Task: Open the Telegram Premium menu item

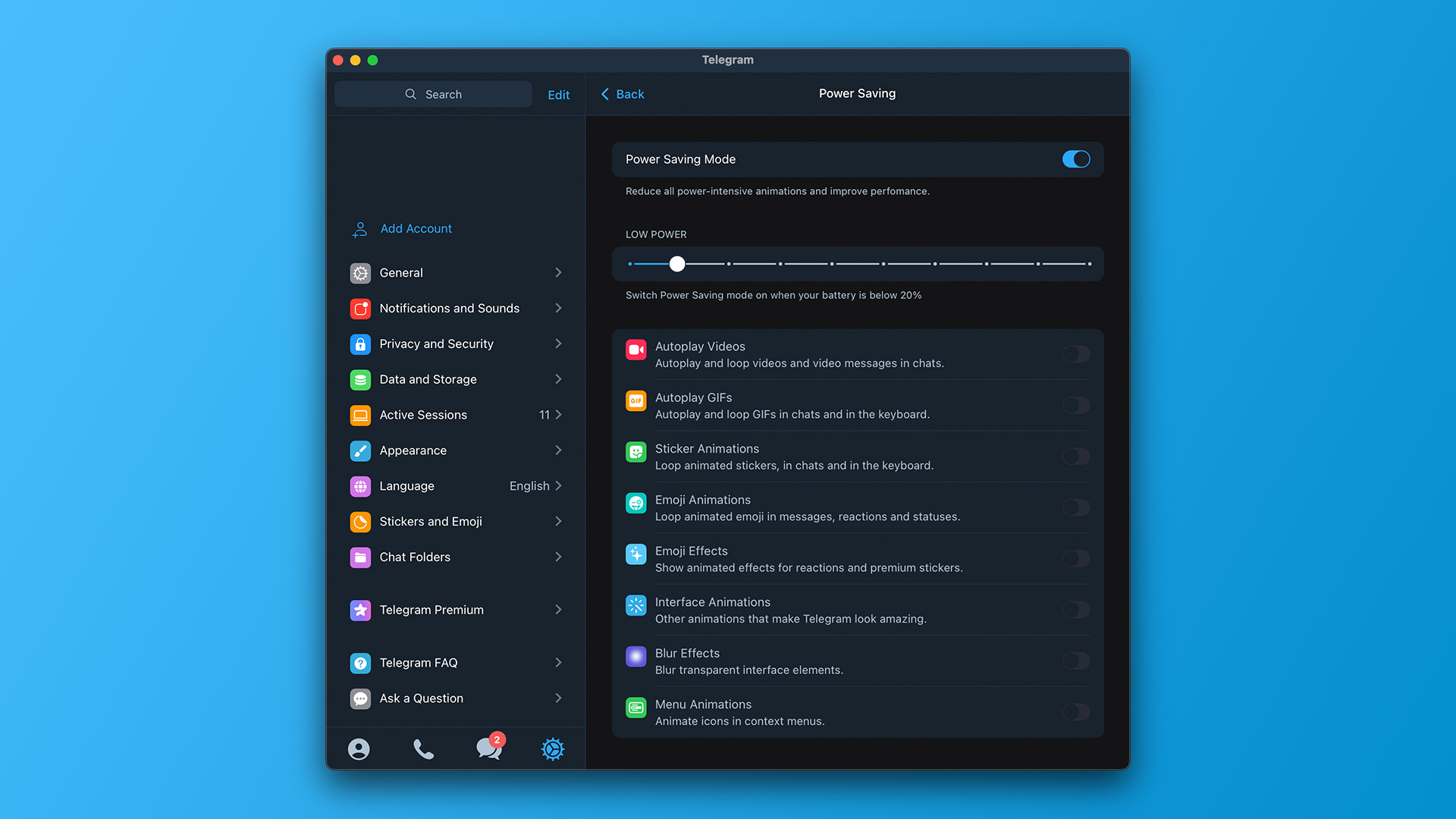Action: tap(456, 609)
